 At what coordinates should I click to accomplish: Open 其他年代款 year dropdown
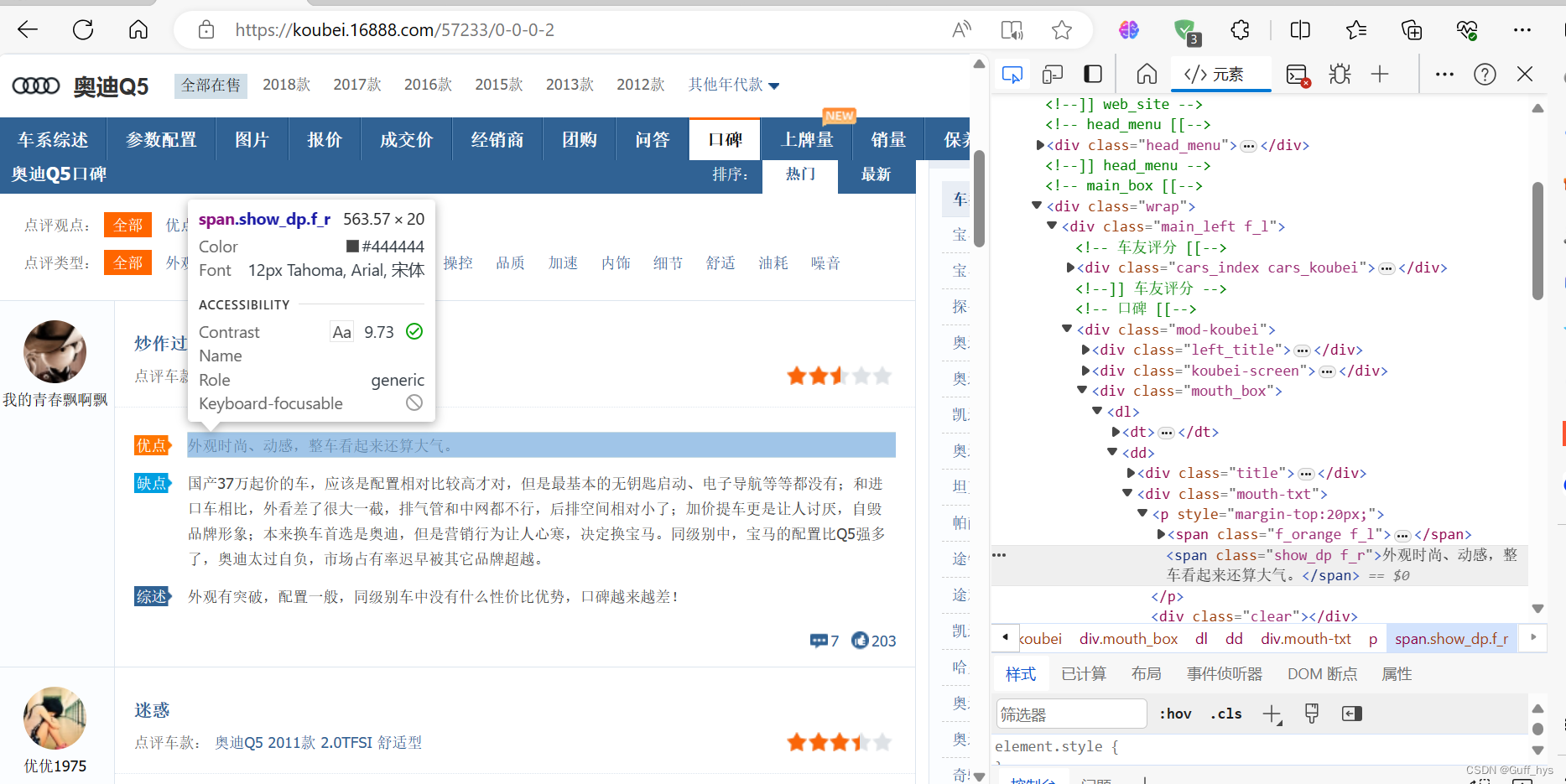pyautogui.click(x=734, y=85)
